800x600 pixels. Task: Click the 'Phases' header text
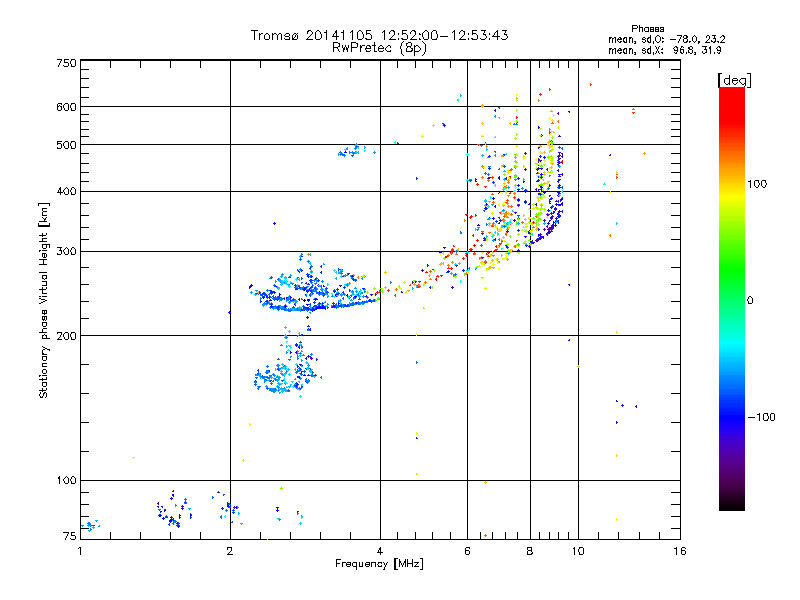point(647,29)
